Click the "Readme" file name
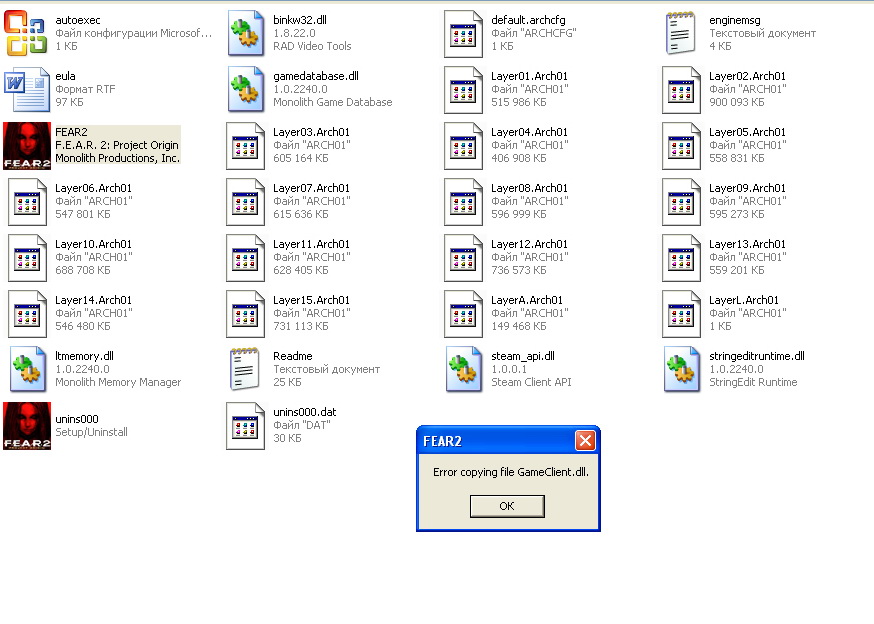The height and width of the screenshot is (624, 874). pyautogui.click(x=293, y=356)
